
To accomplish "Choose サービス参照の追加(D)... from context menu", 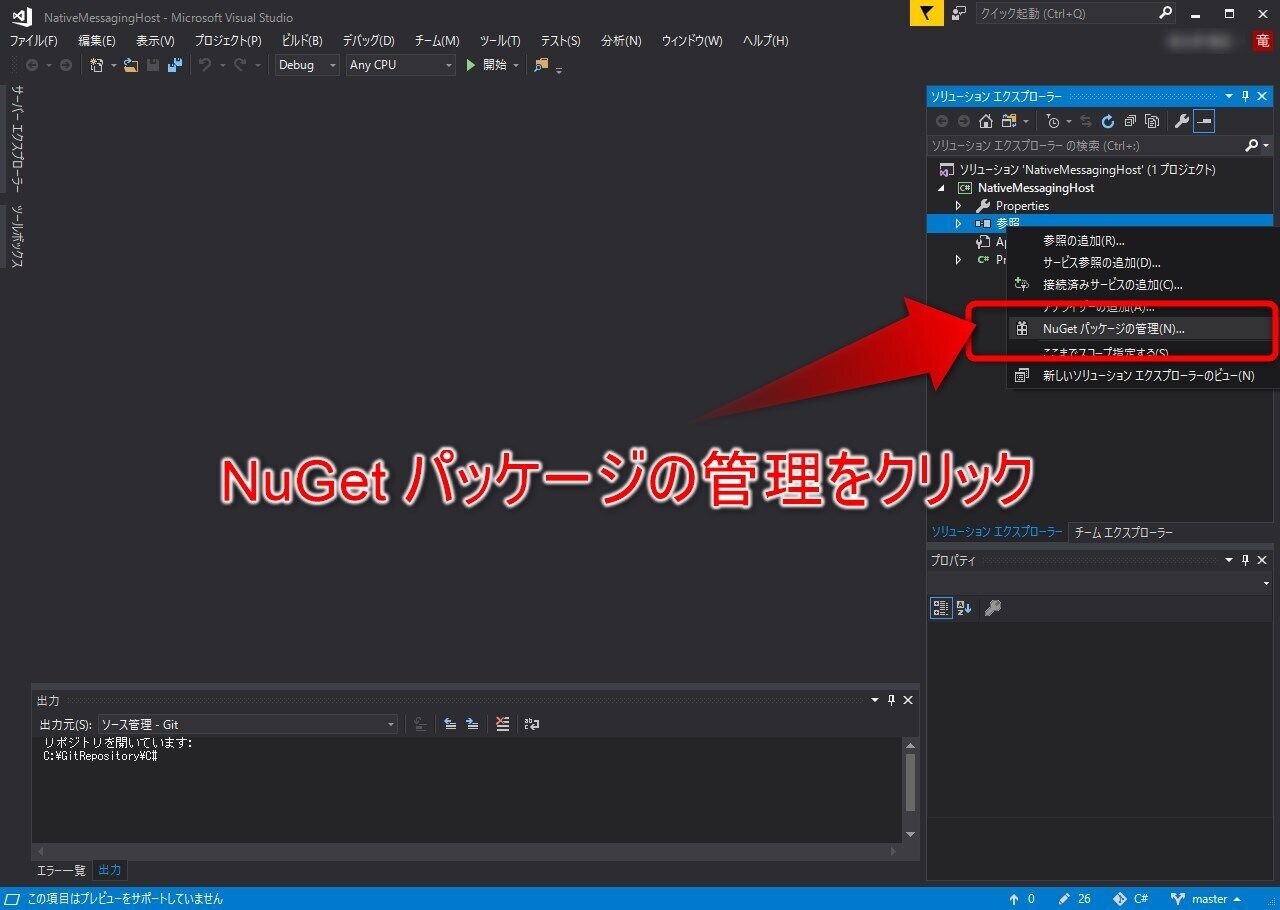I will pos(1101,263).
